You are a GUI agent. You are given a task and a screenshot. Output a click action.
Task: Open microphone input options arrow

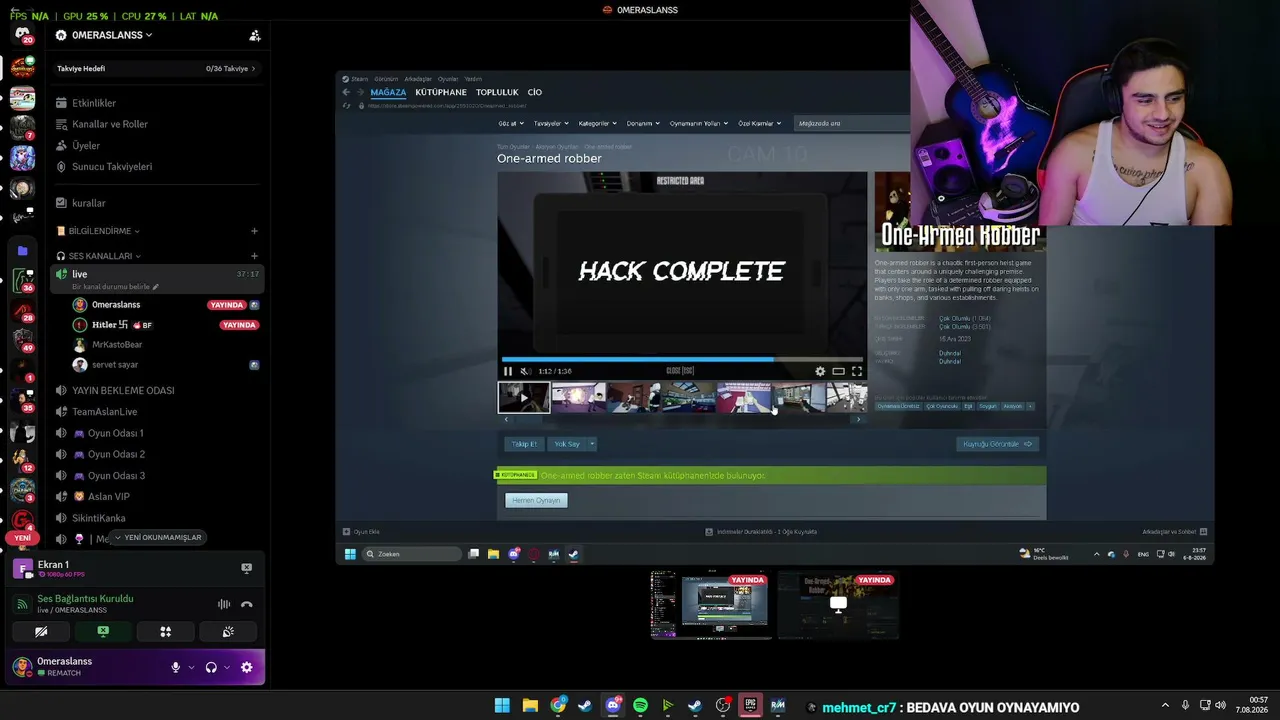[191, 667]
